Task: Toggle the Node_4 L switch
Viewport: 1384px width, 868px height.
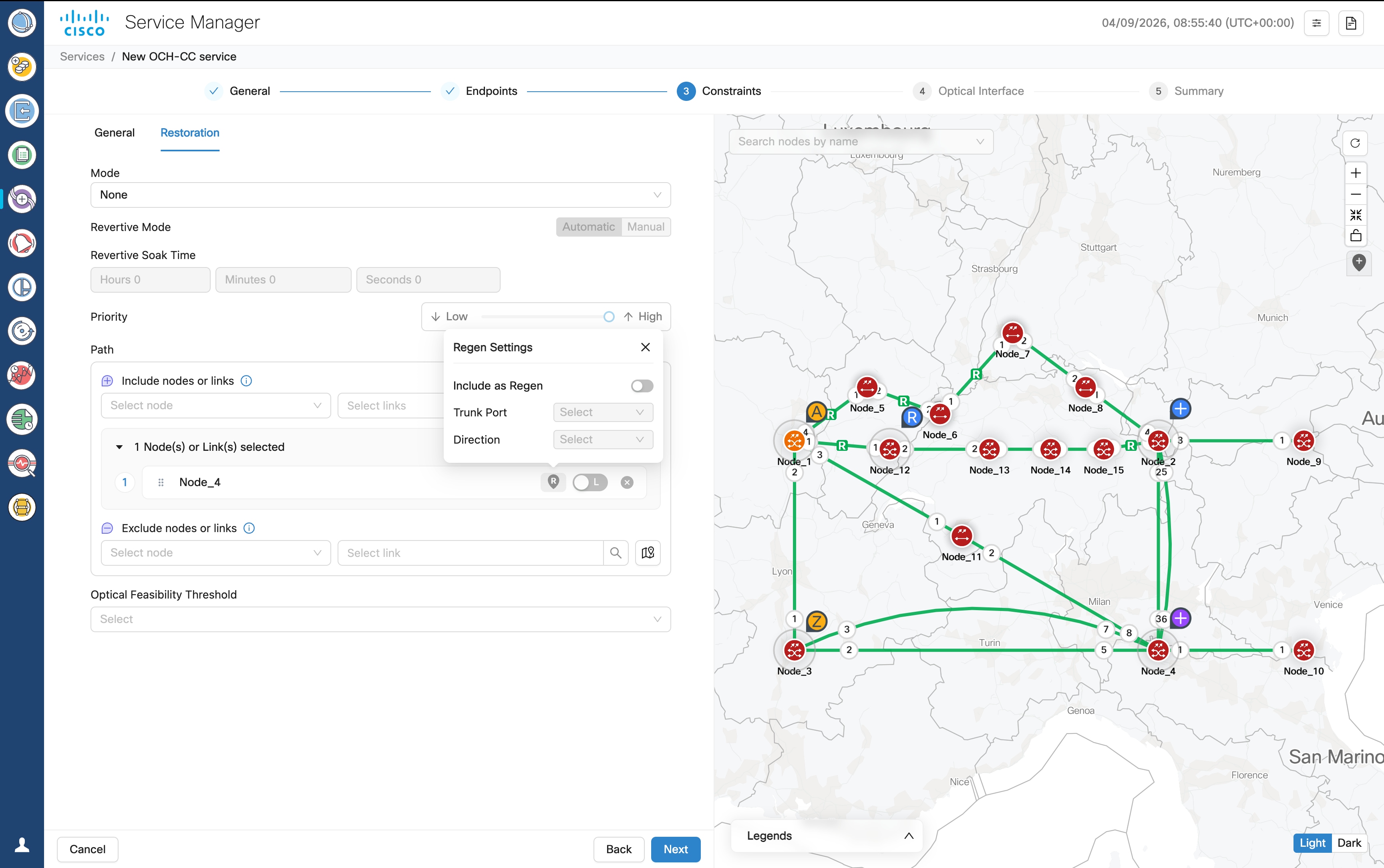Action: point(589,482)
